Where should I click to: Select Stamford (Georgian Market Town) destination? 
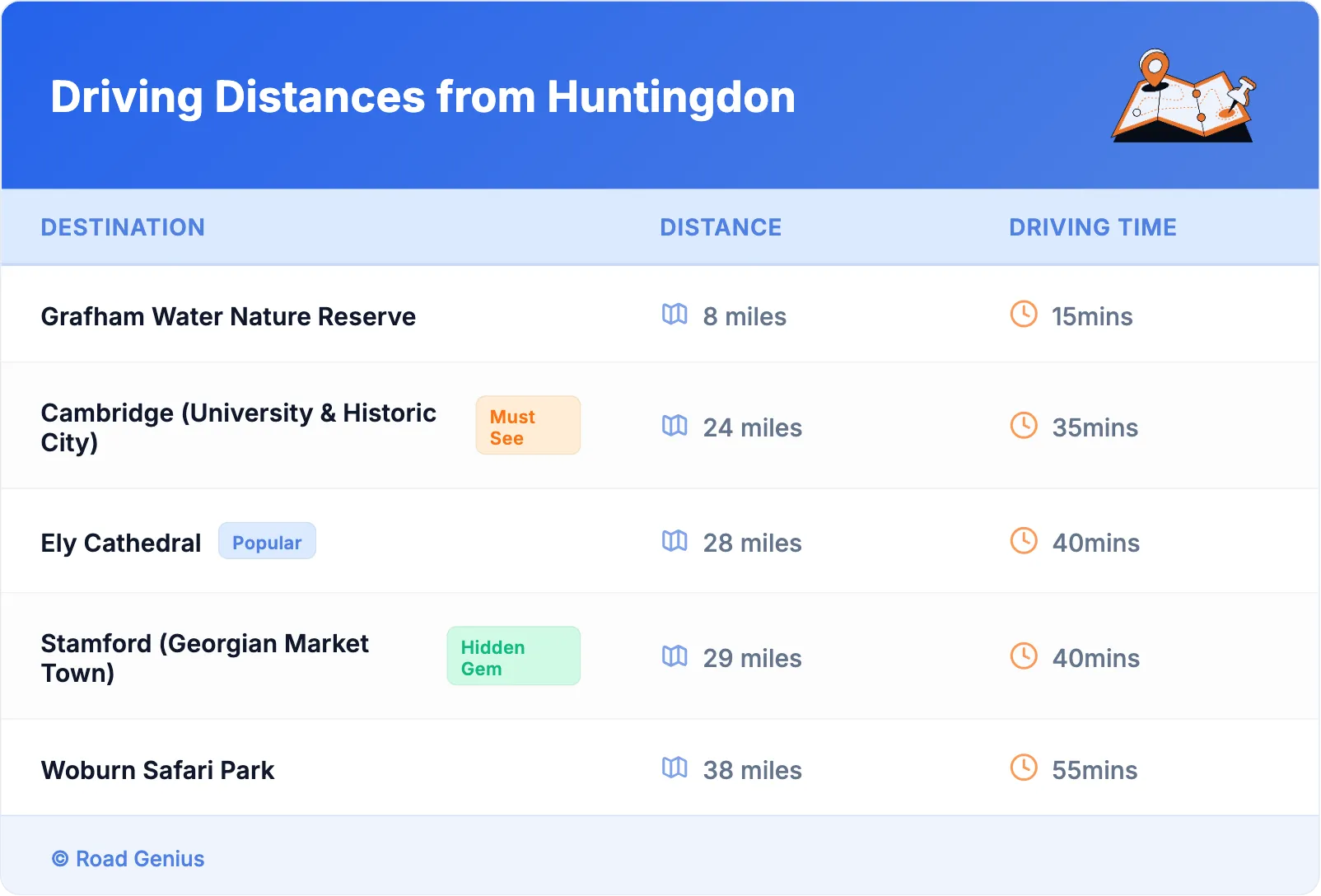click(x=205, y=658)
